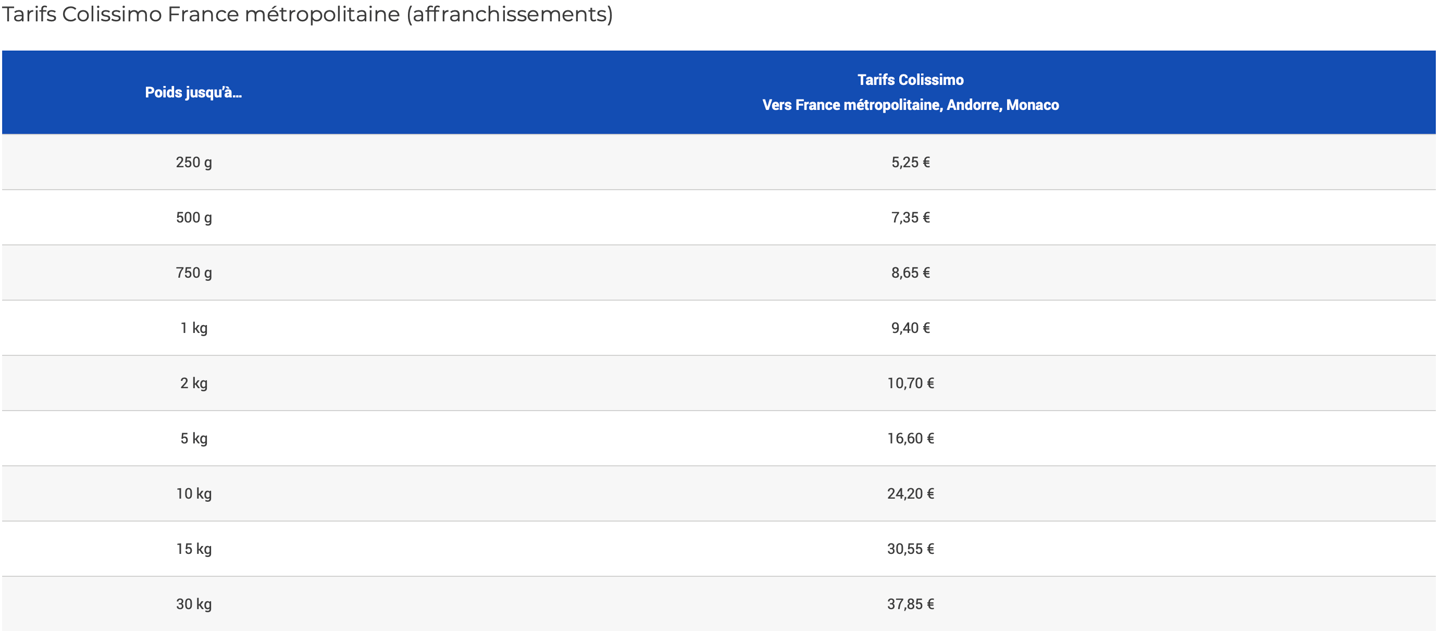Select the 750 g weight cell
This screenshot has height=631, width=1440.
(193, 272)
